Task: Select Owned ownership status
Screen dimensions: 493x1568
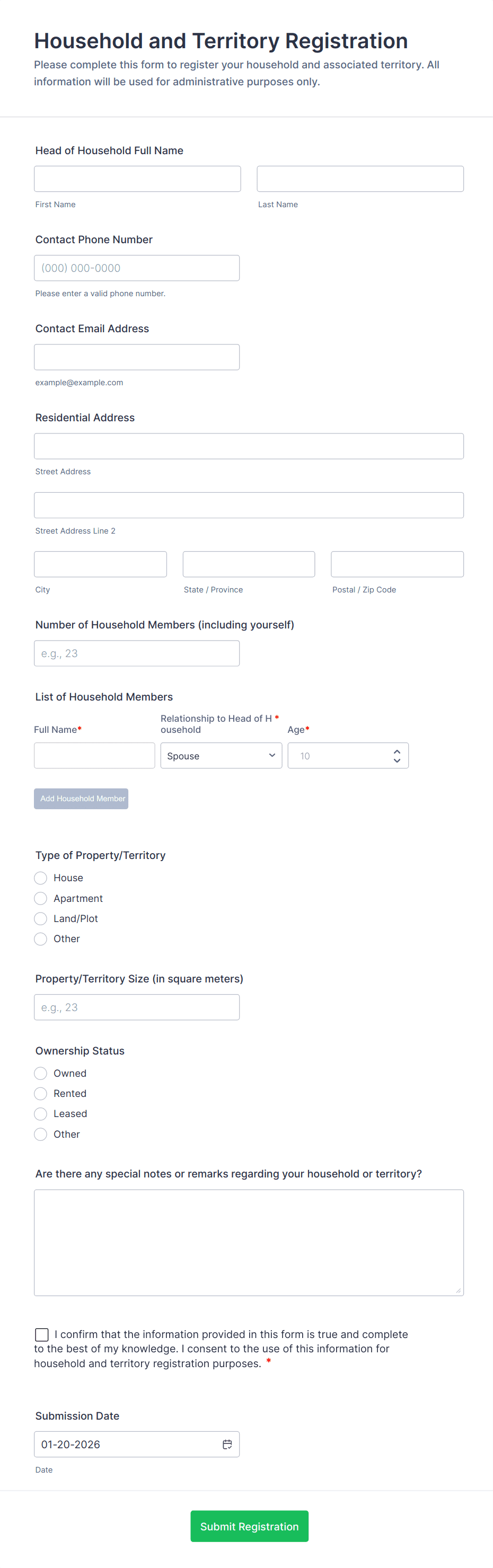Action: pos(41,1073)
